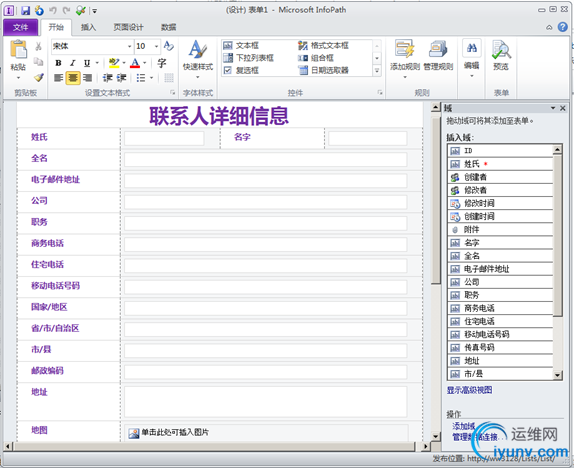This screenshot has width=574, height=468.
Task: Open the 宋体 font name dropdown
Action: point(129,46)
